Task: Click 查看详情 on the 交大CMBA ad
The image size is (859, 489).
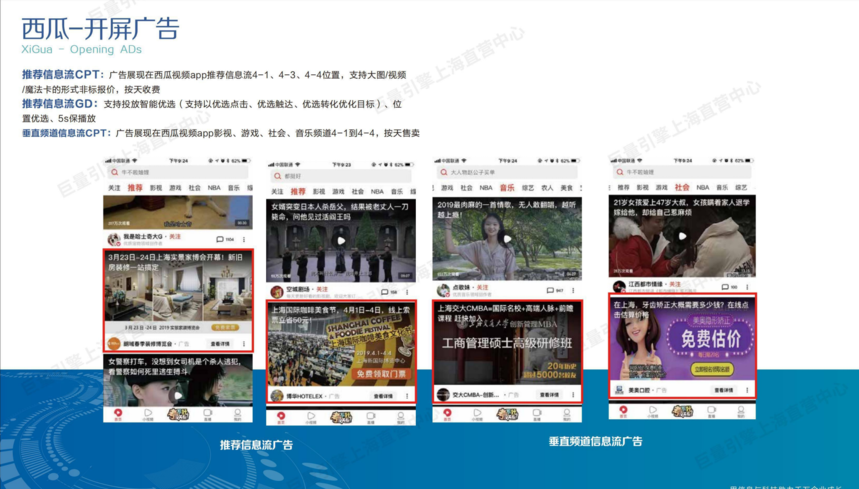Action: coord(549,394)
